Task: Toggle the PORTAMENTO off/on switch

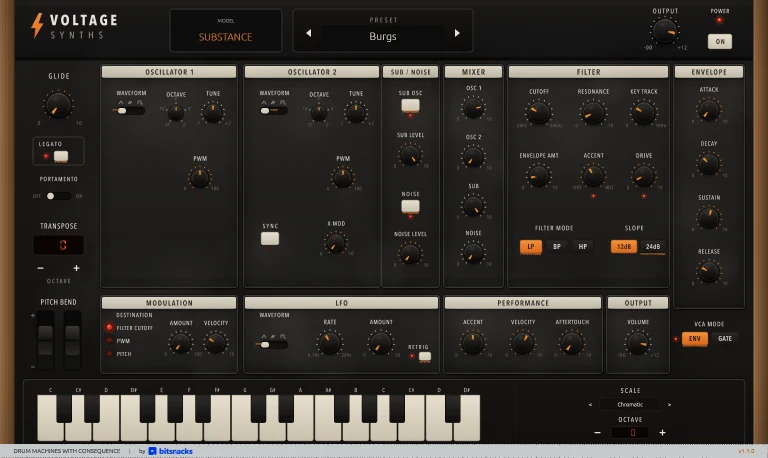Action: 58,196
